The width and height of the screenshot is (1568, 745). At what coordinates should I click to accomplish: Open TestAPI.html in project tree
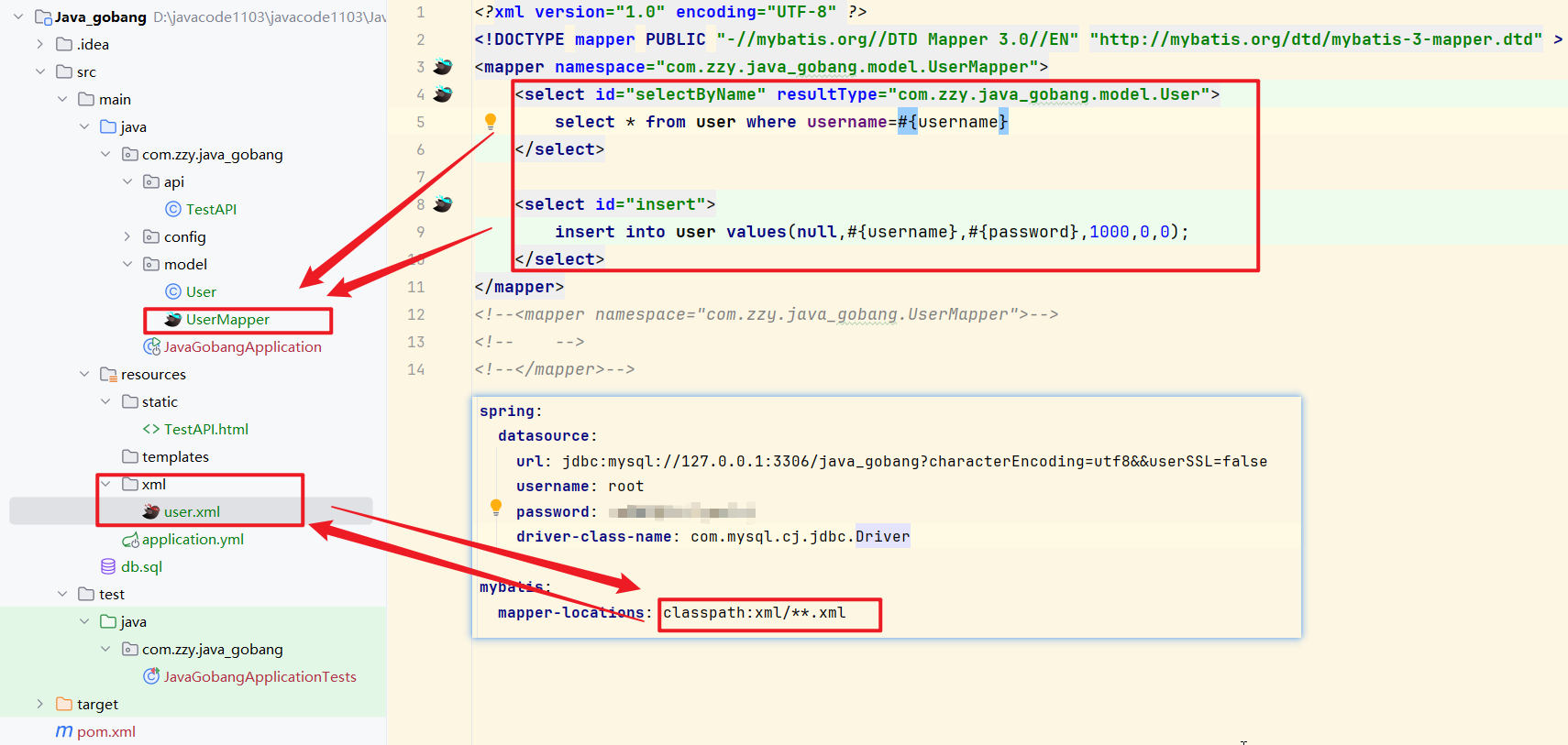click(206, 429)
